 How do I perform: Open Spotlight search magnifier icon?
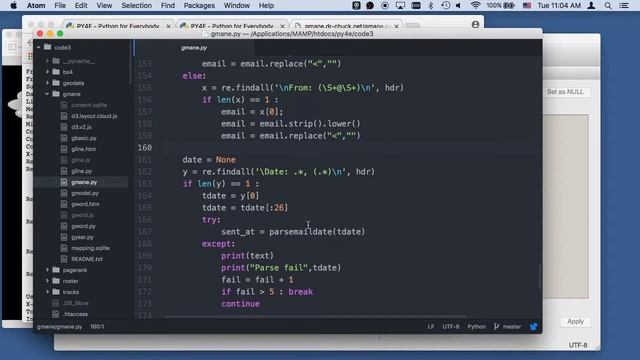[x=608, y=5]
